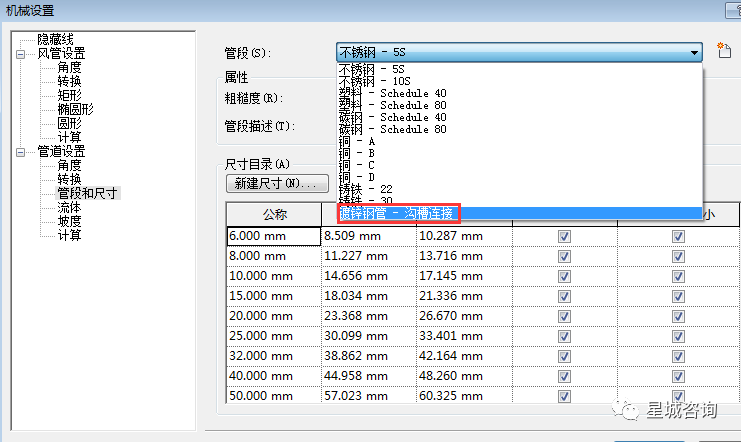Choose 镀锌钢管 - 沟槽连接 option

tap(520, 214)
